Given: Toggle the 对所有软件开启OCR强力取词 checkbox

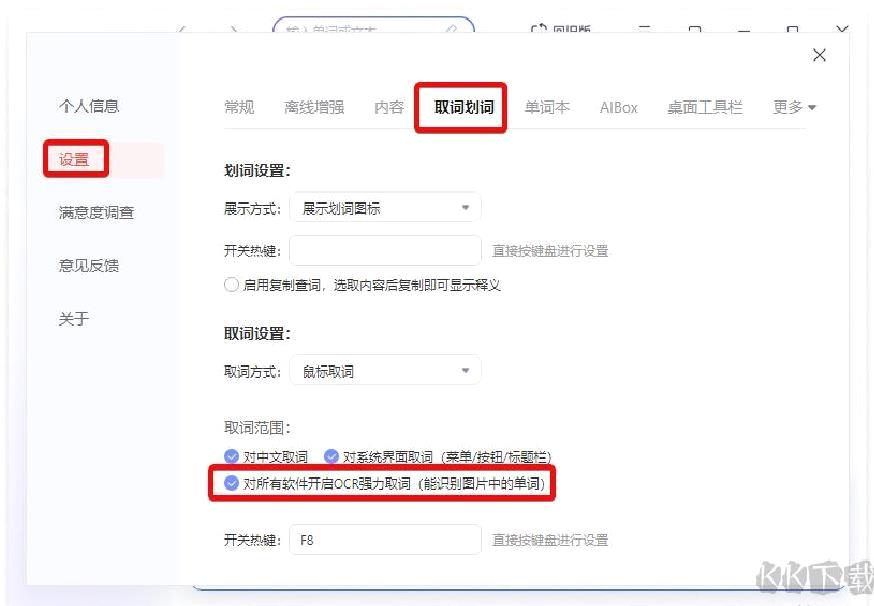Looking at the screenshot, I should pyautogui.click(x=231, y=483).
